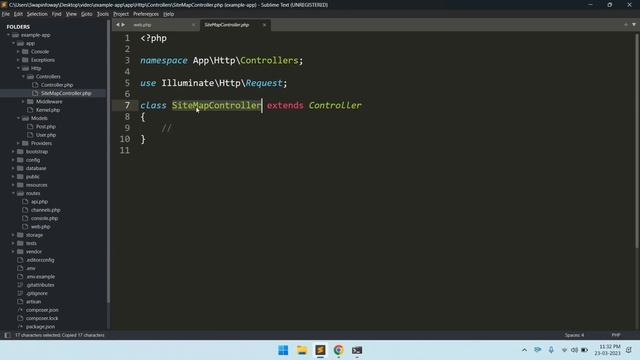This screenshot has height=360, width=640.
Task: Expand the Providers folder arrow
Action: tap(18, 143)
